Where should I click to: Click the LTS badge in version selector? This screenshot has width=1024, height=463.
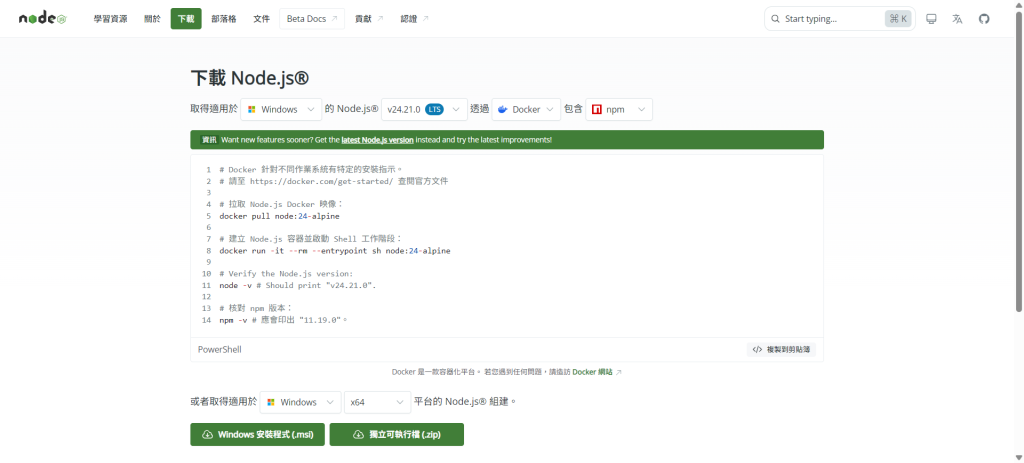pyautogui.click(x=434, y=110)
